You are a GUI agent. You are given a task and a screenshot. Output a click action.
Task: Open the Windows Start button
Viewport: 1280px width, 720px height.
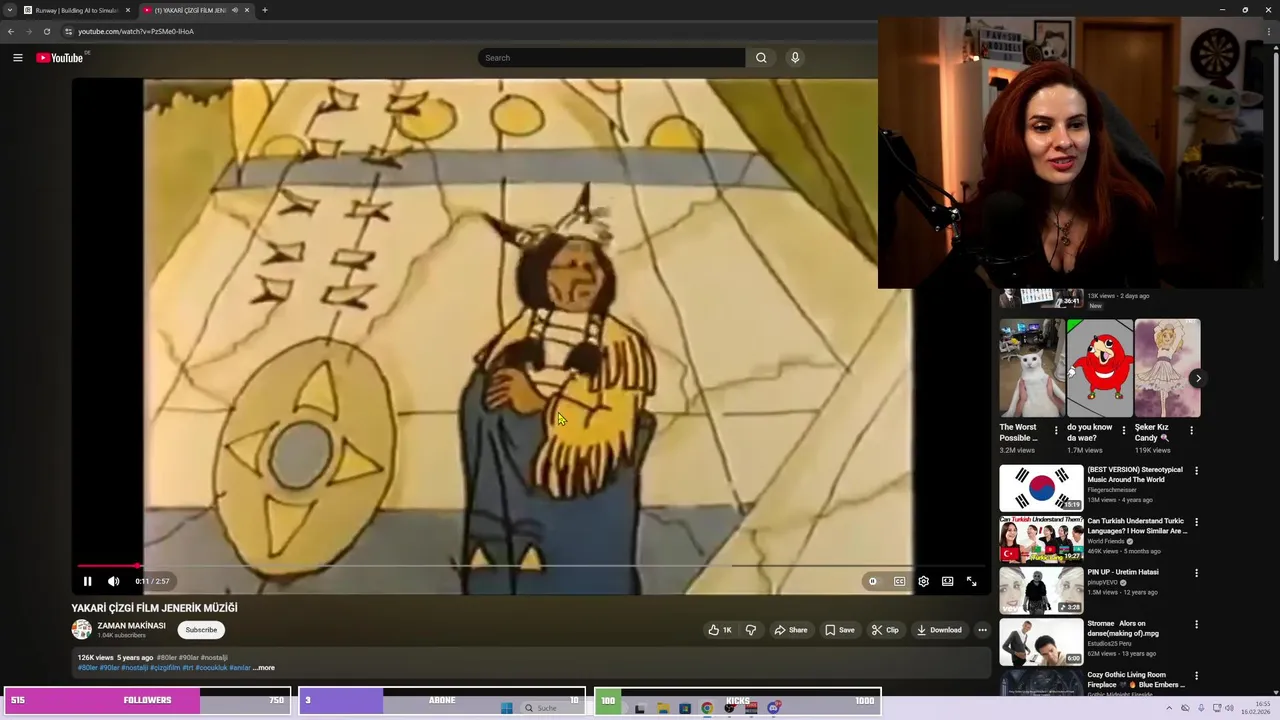(x=506, y=708)
